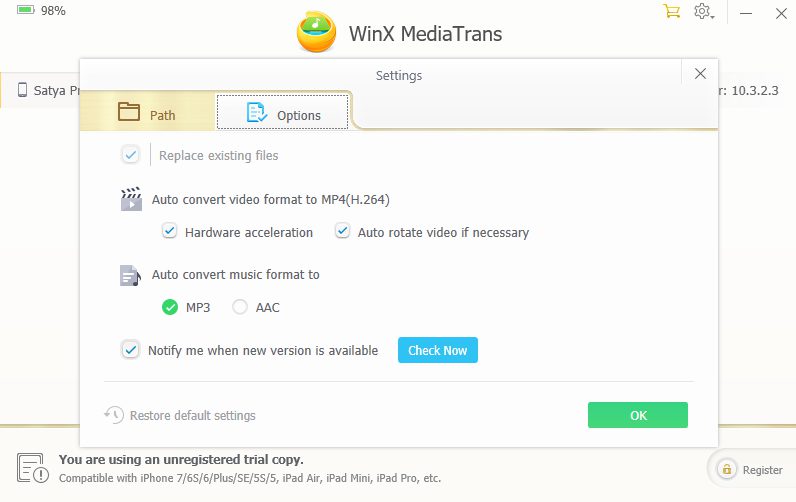The width and height of the screenshot is (796, 502).
Task: Click the unregistered trial notice icon
Action: [32, 468]
